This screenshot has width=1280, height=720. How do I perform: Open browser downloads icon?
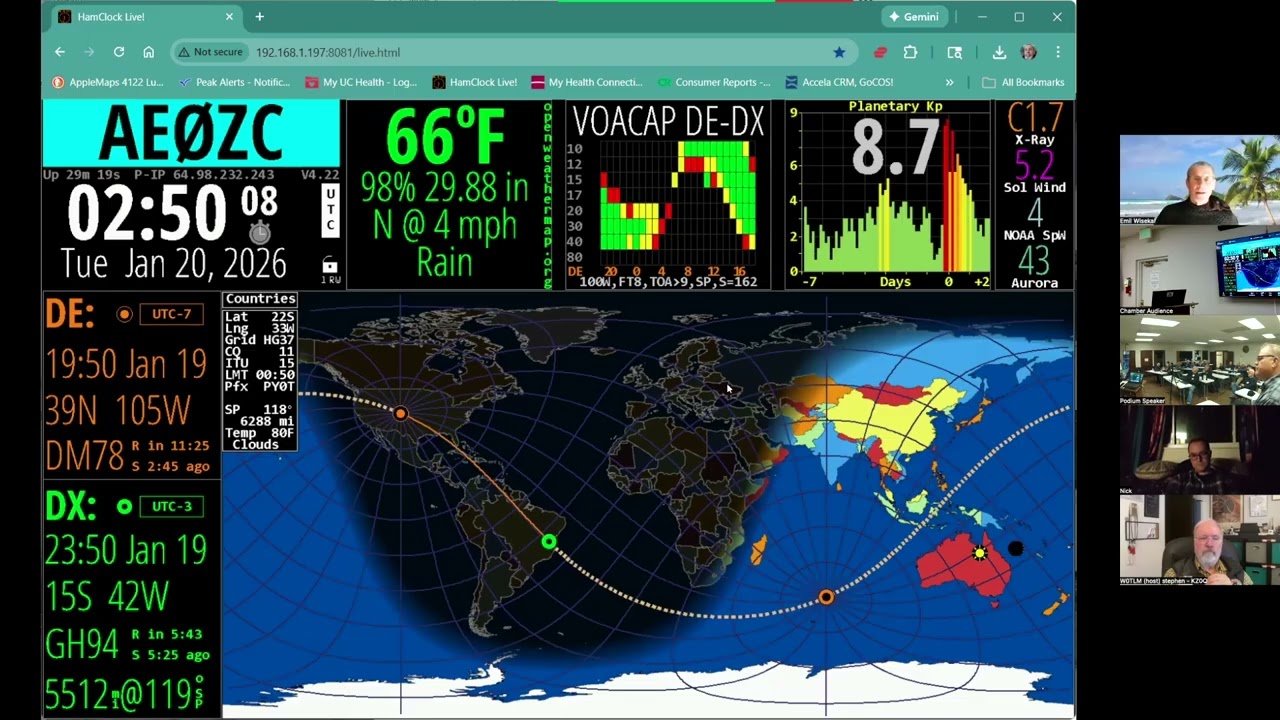coord(999,52)
